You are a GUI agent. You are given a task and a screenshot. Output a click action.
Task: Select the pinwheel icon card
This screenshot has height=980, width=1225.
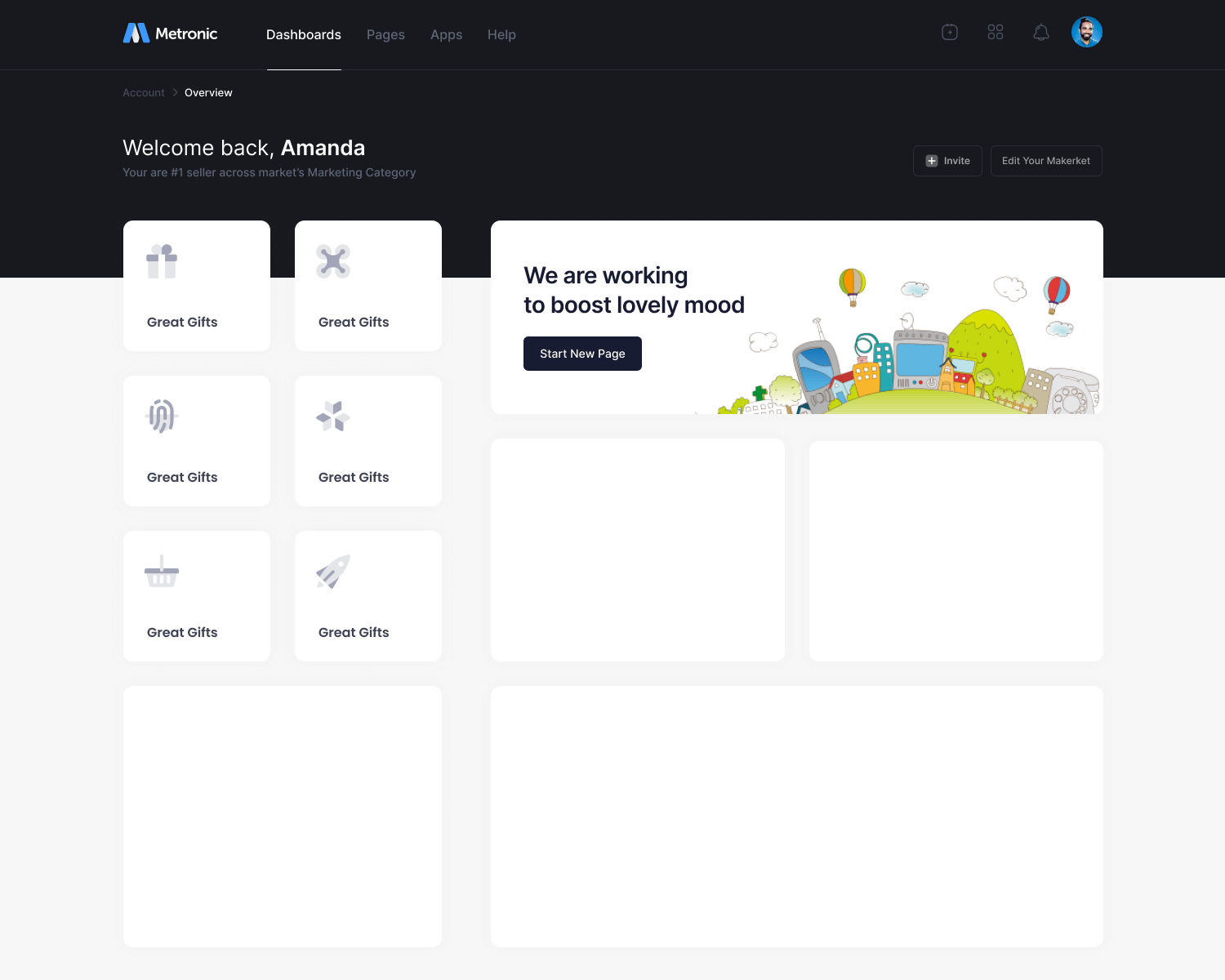367,441
